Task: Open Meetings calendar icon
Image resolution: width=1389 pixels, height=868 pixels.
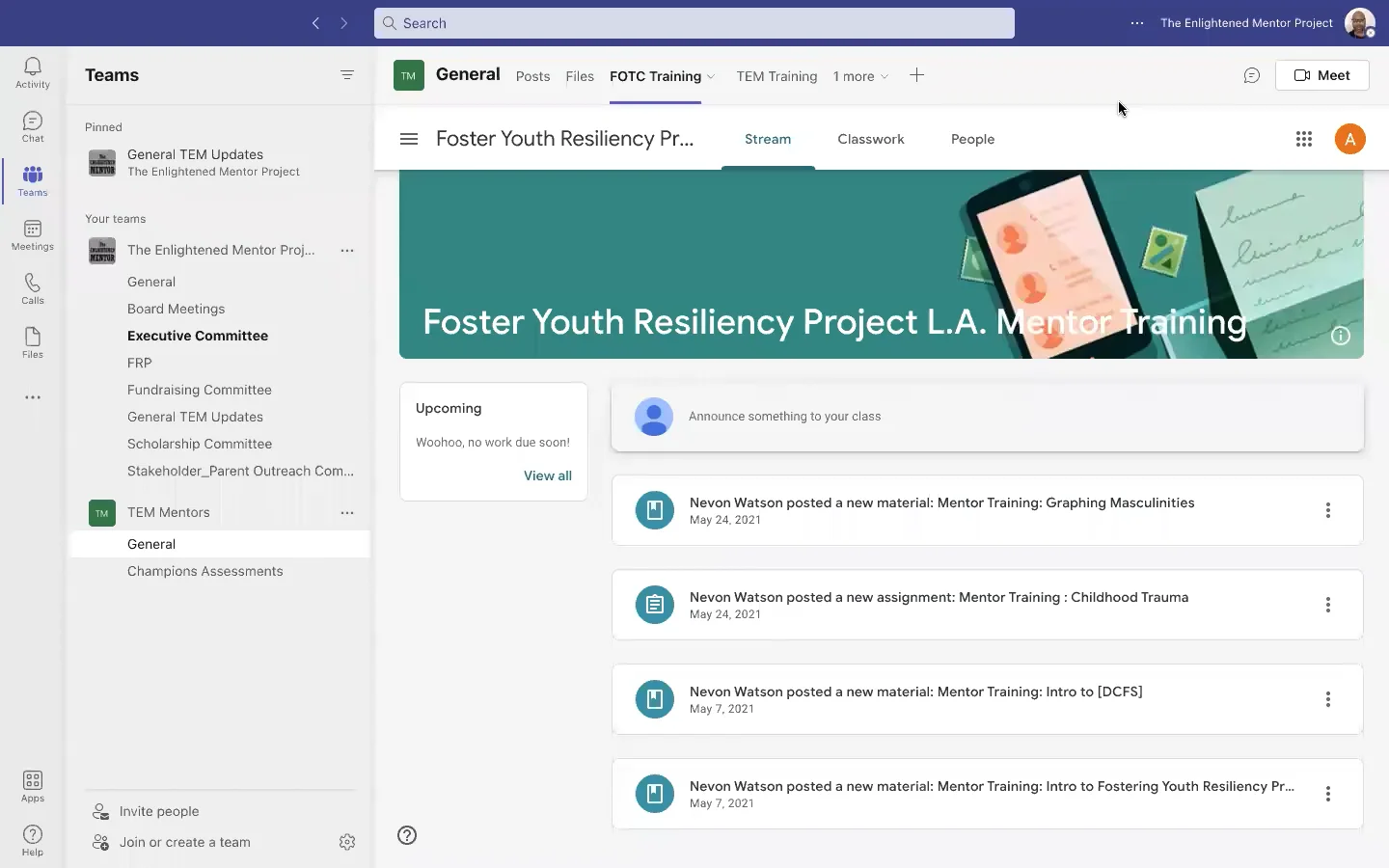Action: coord(33,234)
